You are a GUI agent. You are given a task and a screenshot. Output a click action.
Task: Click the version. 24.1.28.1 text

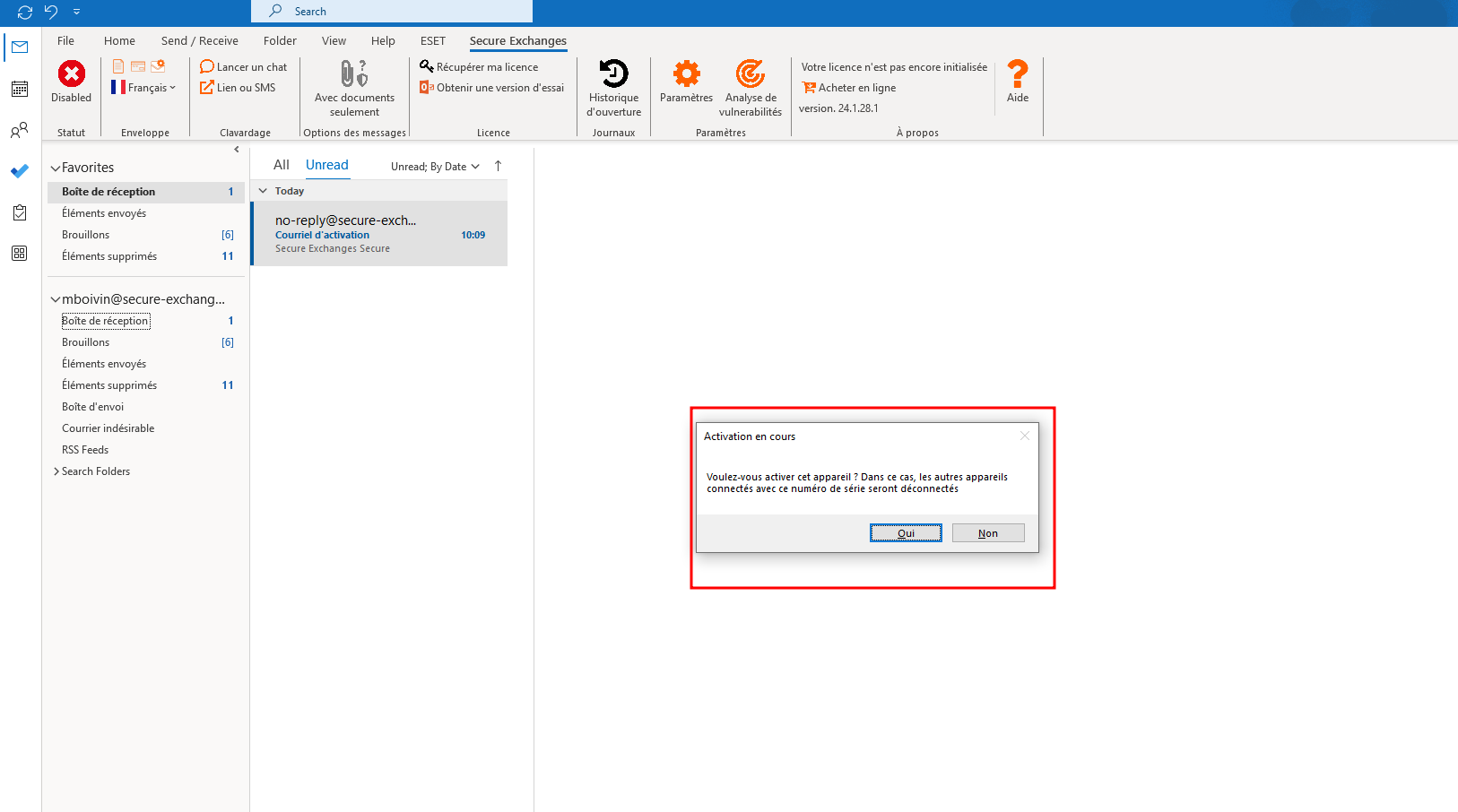point(838,108)
